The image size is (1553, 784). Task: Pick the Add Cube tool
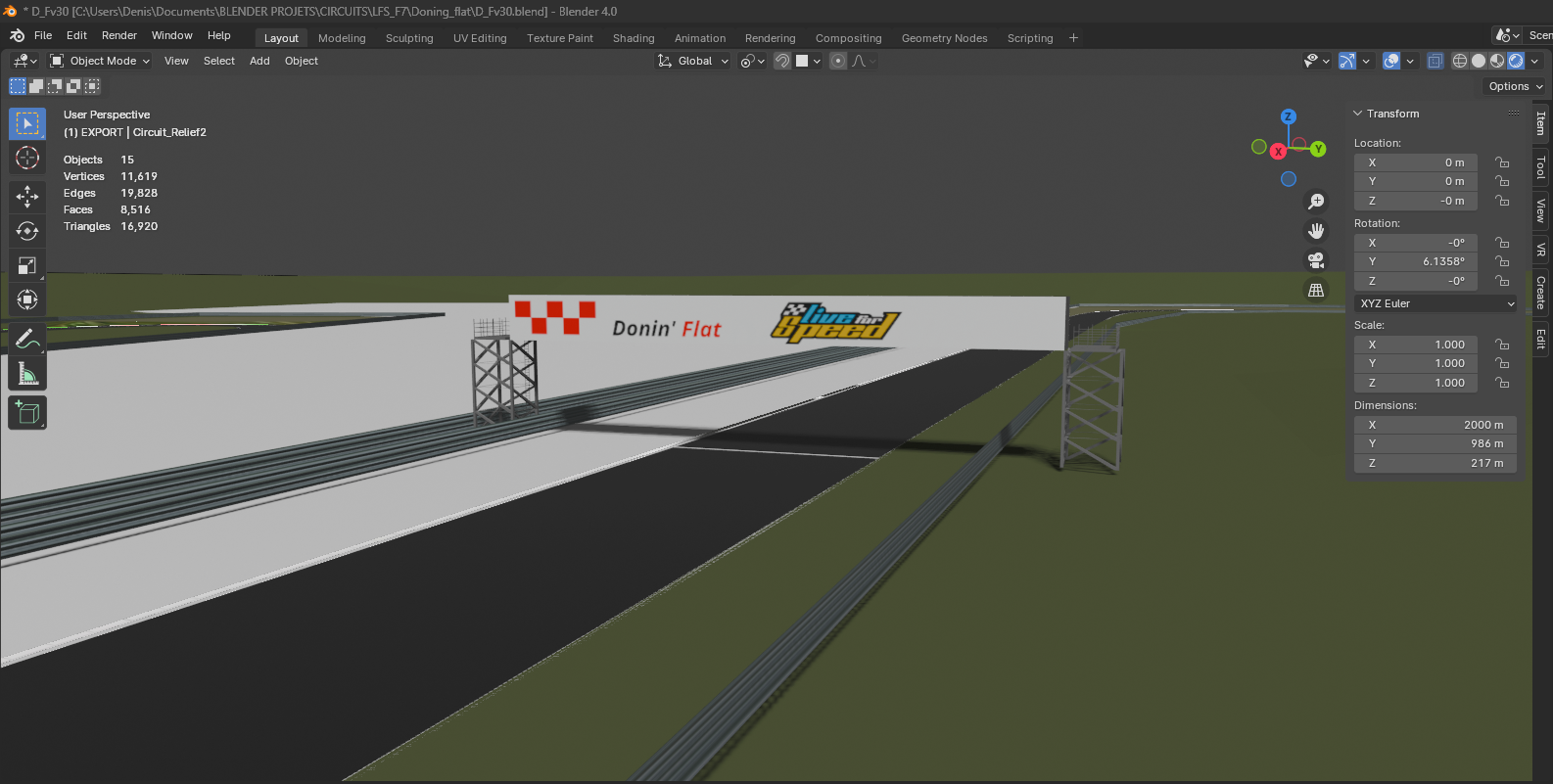pos(27,413)
